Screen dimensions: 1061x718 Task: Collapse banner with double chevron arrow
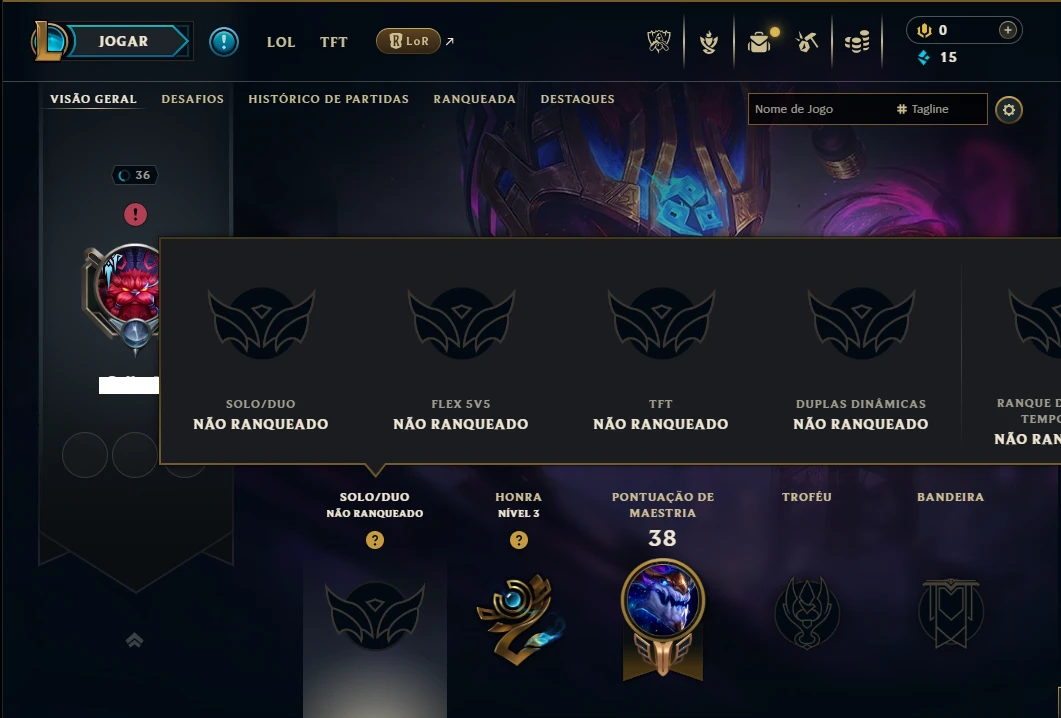135,640
